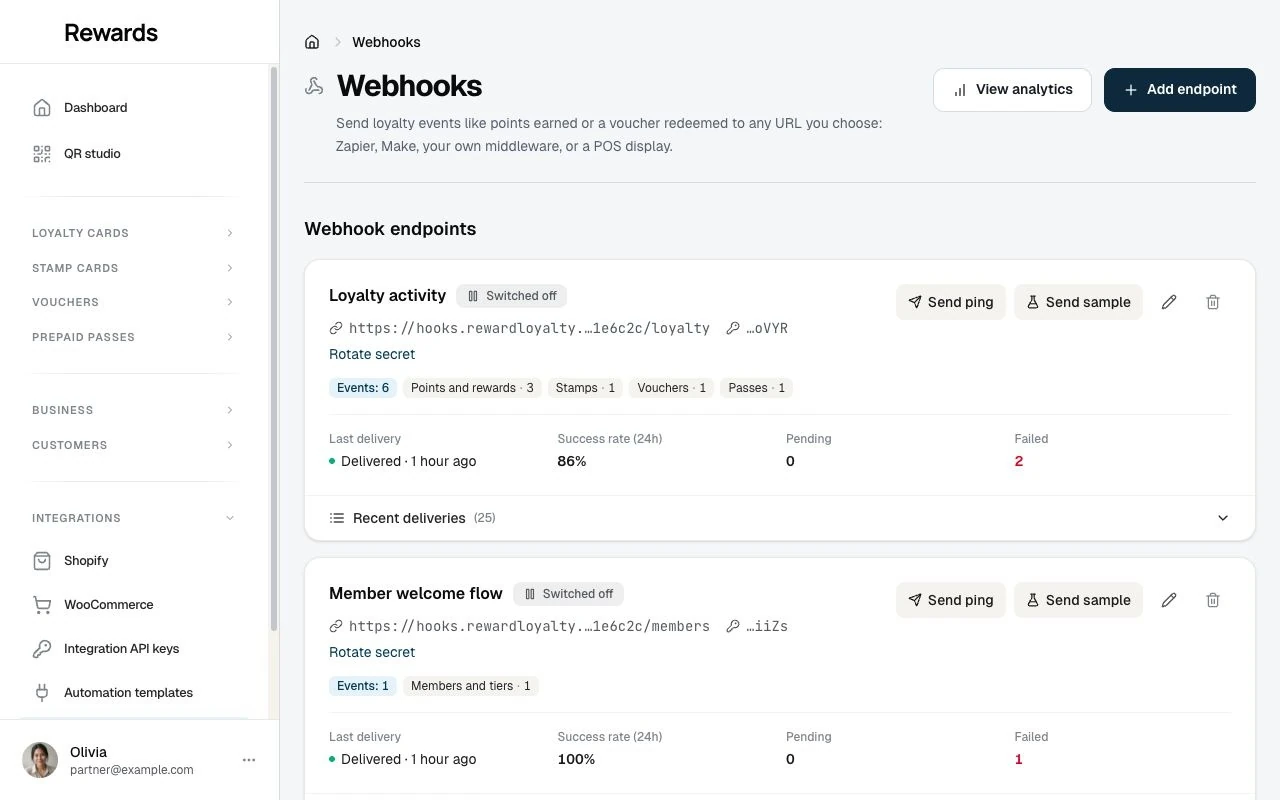This screenshot has width=1280, height=800.
Task: Edit the Loyalty activity endpoint
Action: tap(1169, 302)
